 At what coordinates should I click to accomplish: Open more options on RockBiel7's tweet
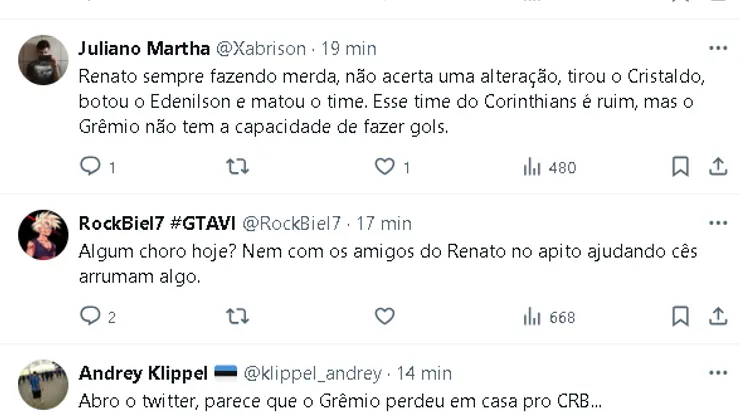[x=718, y=222]
